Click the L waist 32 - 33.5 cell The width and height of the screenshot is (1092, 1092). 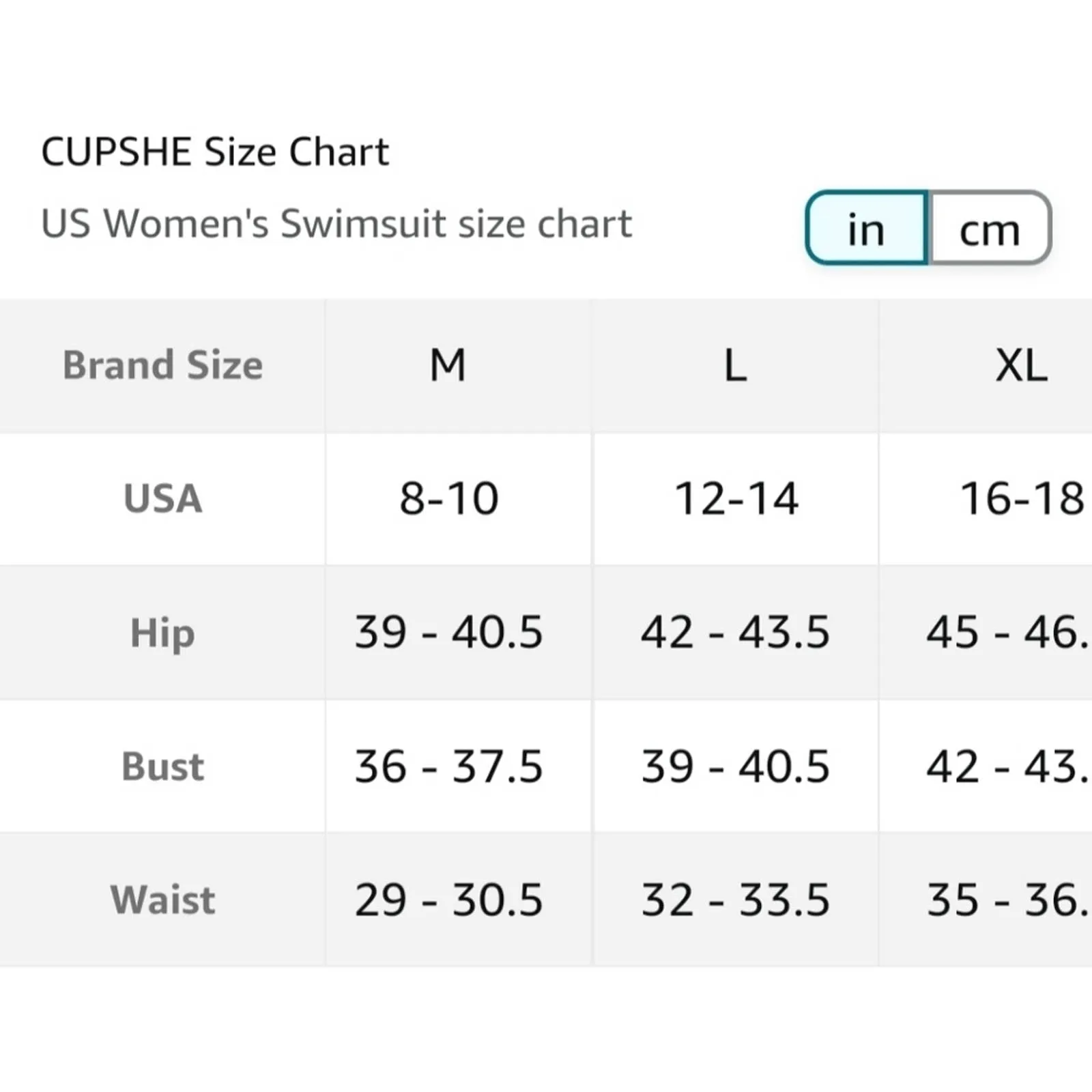pyautogui.click(x=736, y=900)
